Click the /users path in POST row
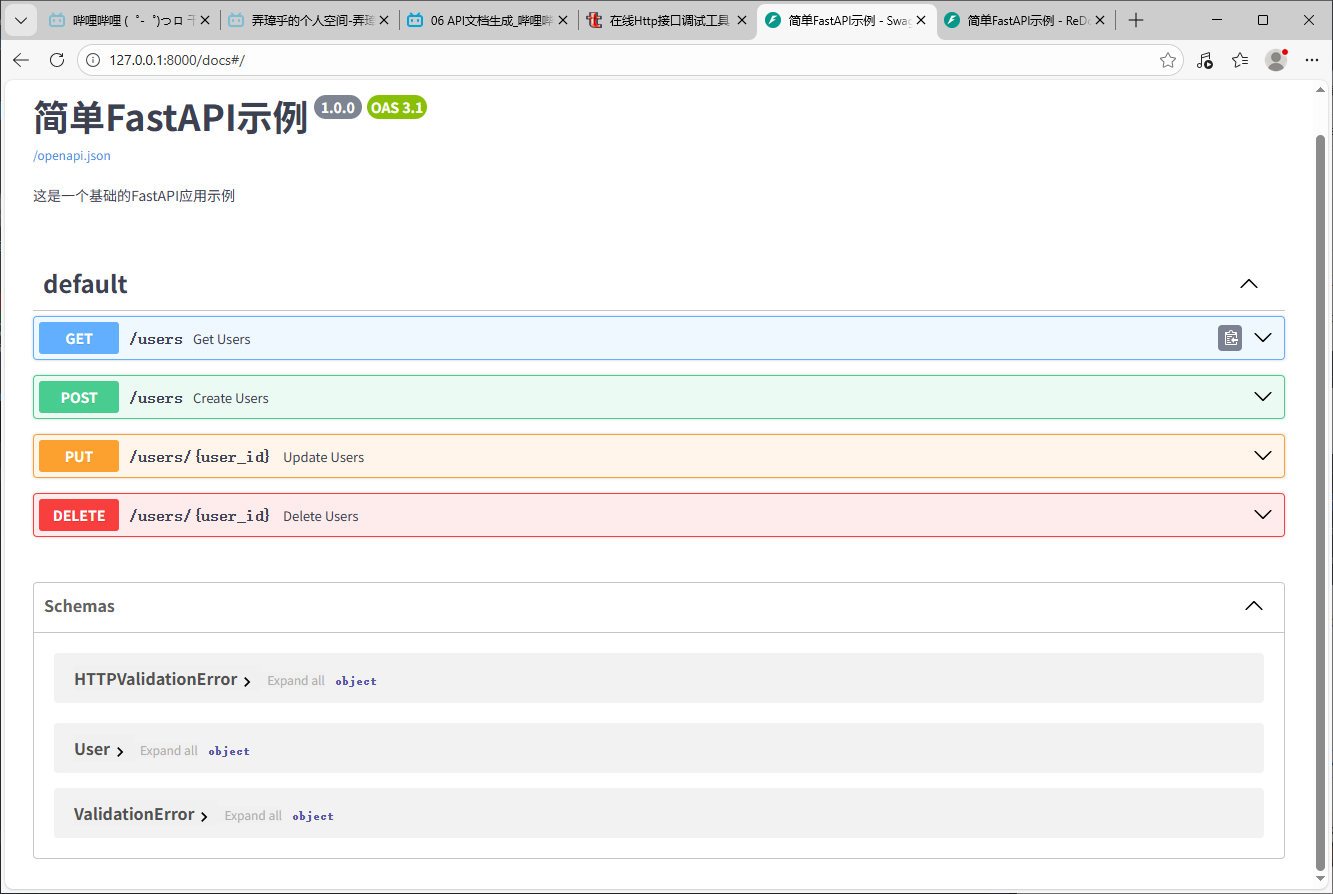The image size is (1333, 894). click(156, 398)
